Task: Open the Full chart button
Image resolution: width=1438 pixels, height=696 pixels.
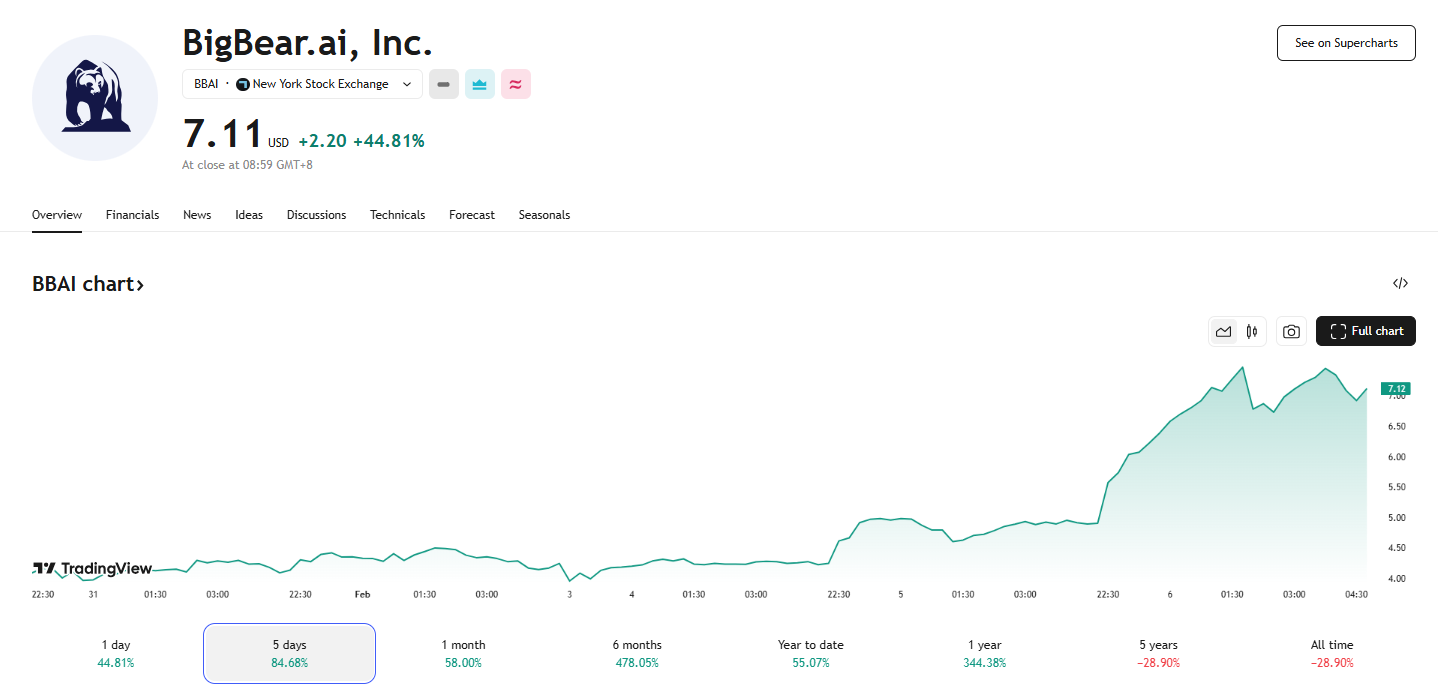Action: (1365, 331)
